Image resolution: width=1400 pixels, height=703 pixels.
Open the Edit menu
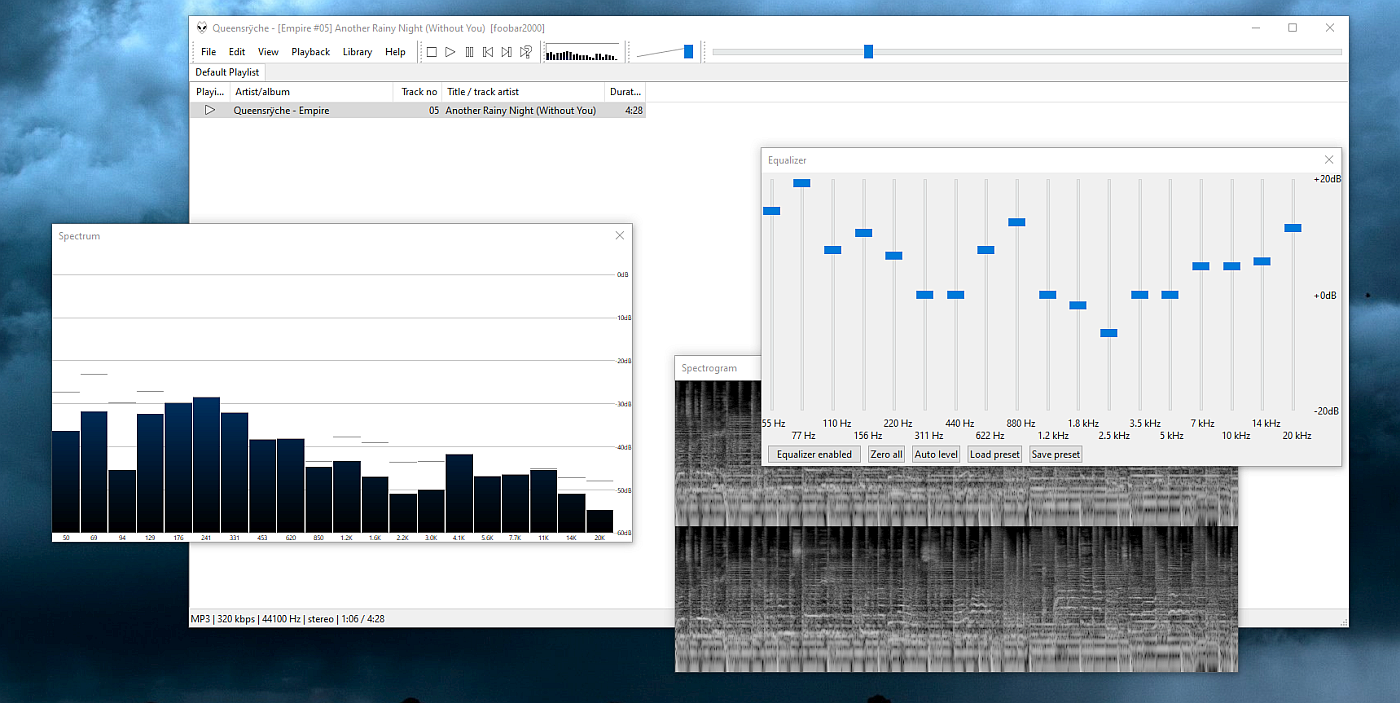pos(237,52)
